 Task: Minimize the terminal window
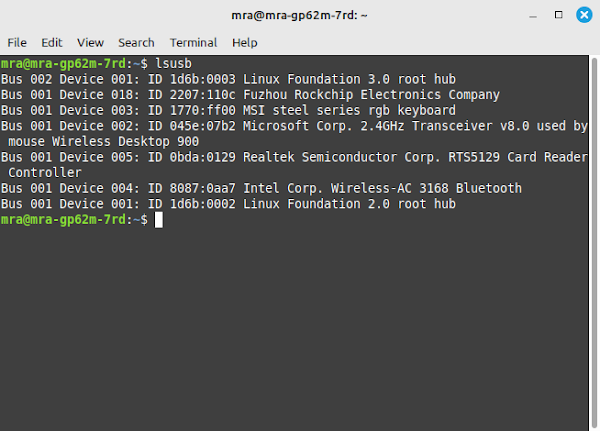[533, 16]
